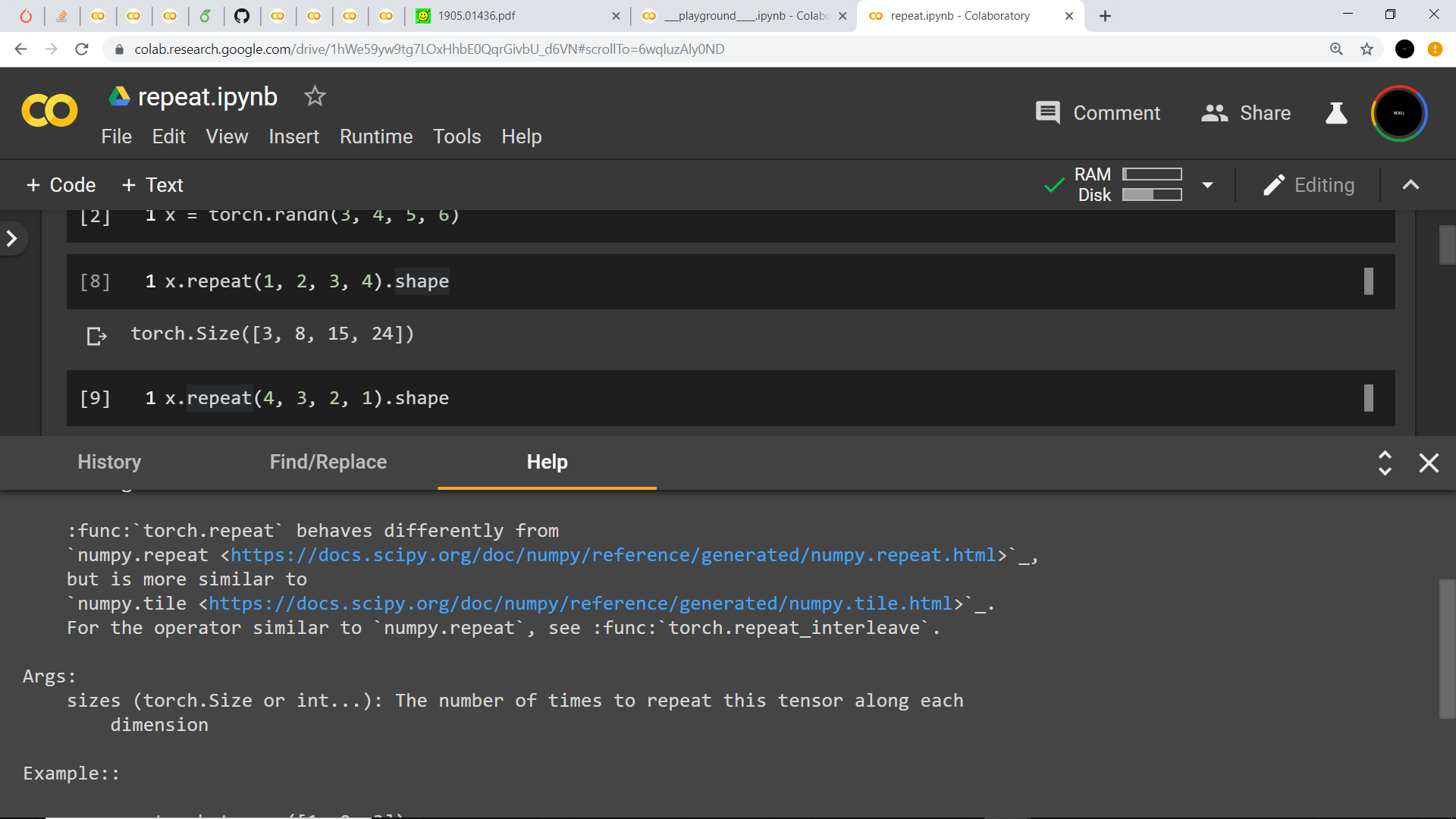
Task: Click the cell output indicator icon
Action: (96, 336)
